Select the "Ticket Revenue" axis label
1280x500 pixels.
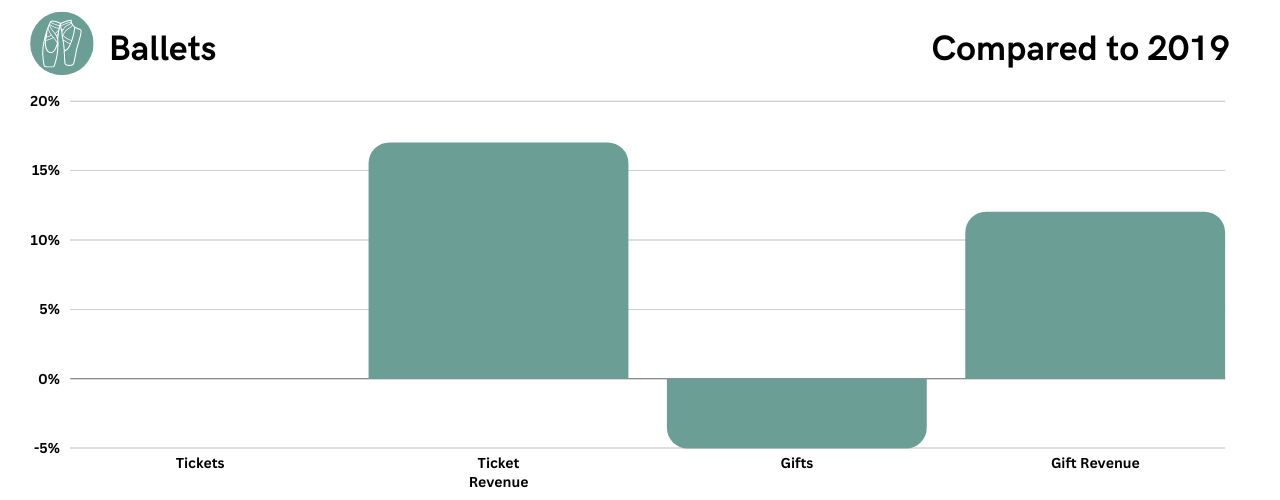tap(498, 472)
